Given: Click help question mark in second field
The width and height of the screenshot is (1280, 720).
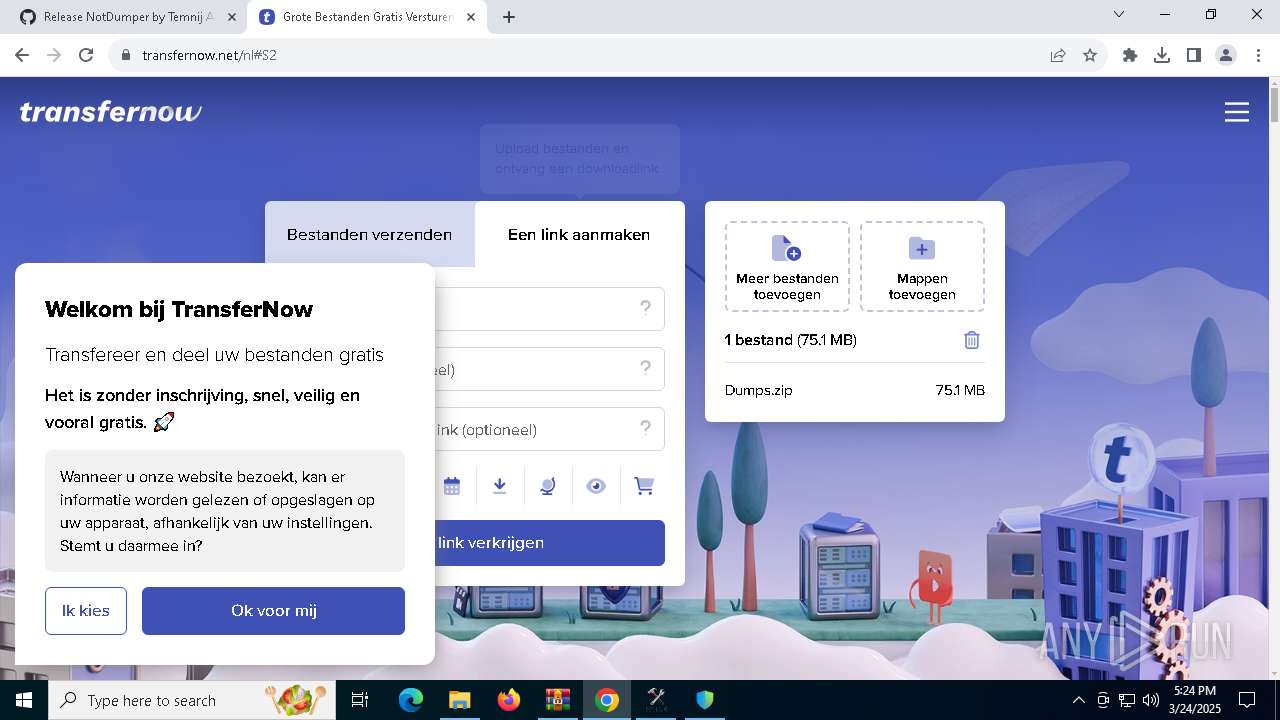Looking at the screenshot, I should point(646,368).
